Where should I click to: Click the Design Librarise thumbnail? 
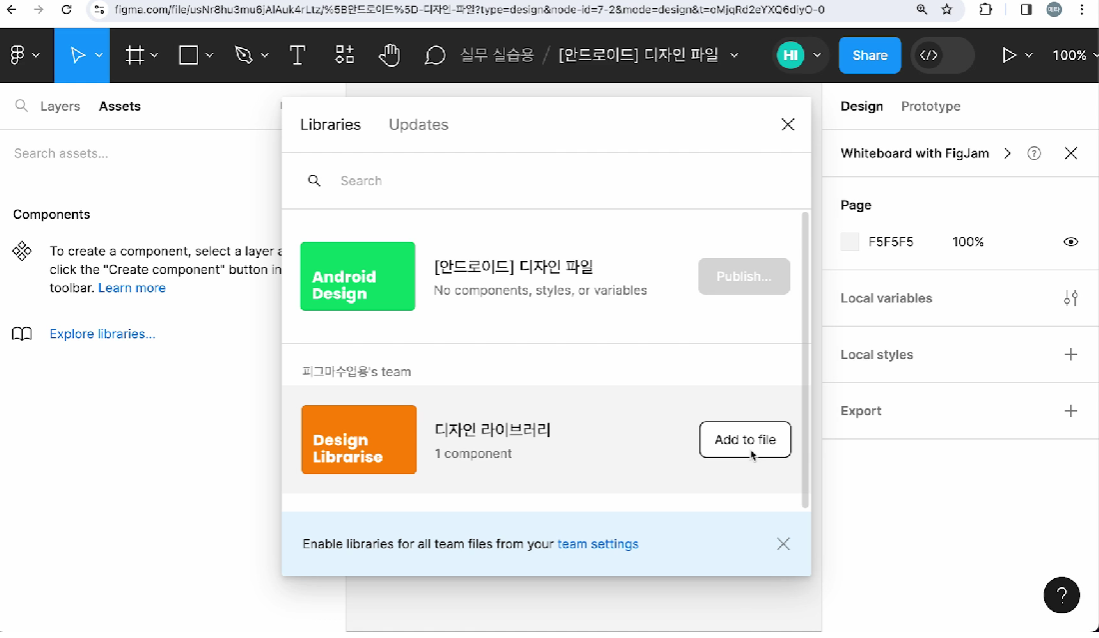pos(359,440)
